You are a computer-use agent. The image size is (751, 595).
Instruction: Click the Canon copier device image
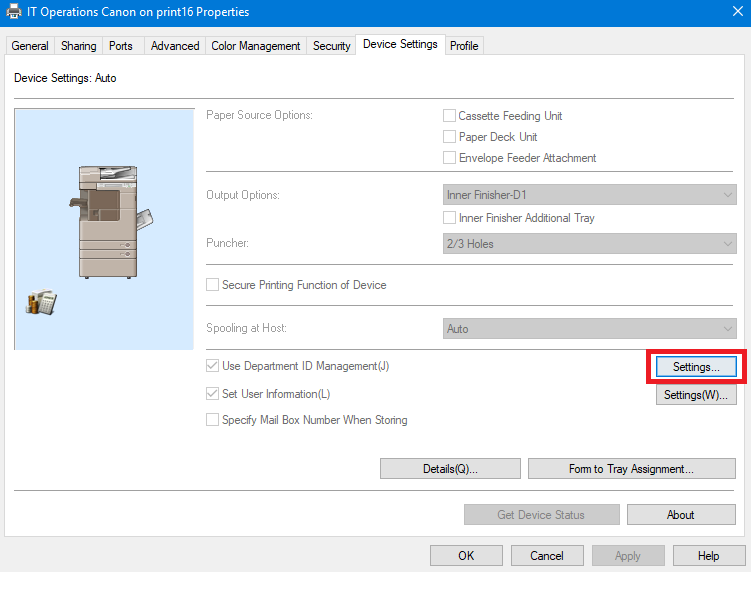click(111, 222)
